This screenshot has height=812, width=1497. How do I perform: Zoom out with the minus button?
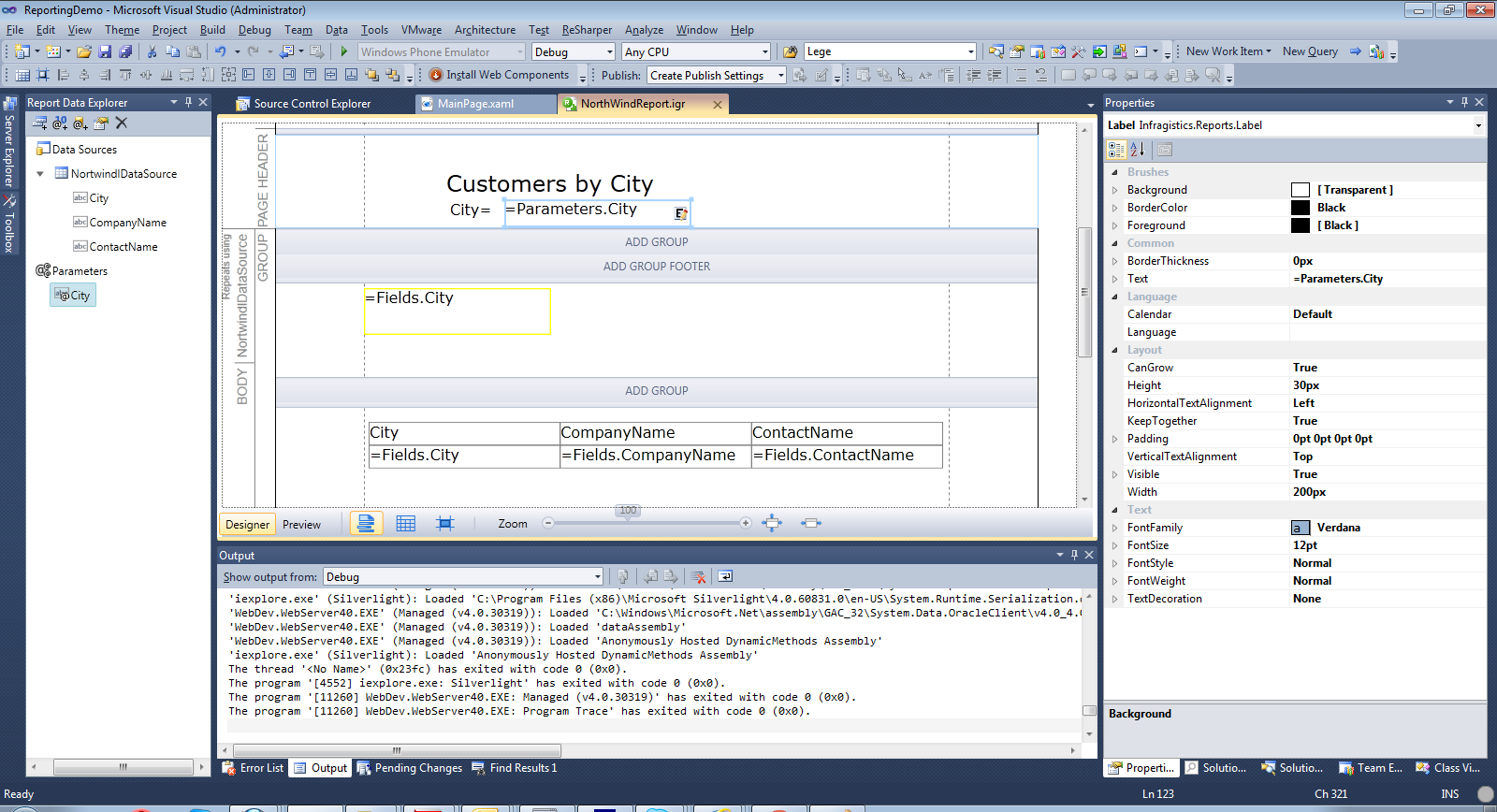click(x=548, y=523)
